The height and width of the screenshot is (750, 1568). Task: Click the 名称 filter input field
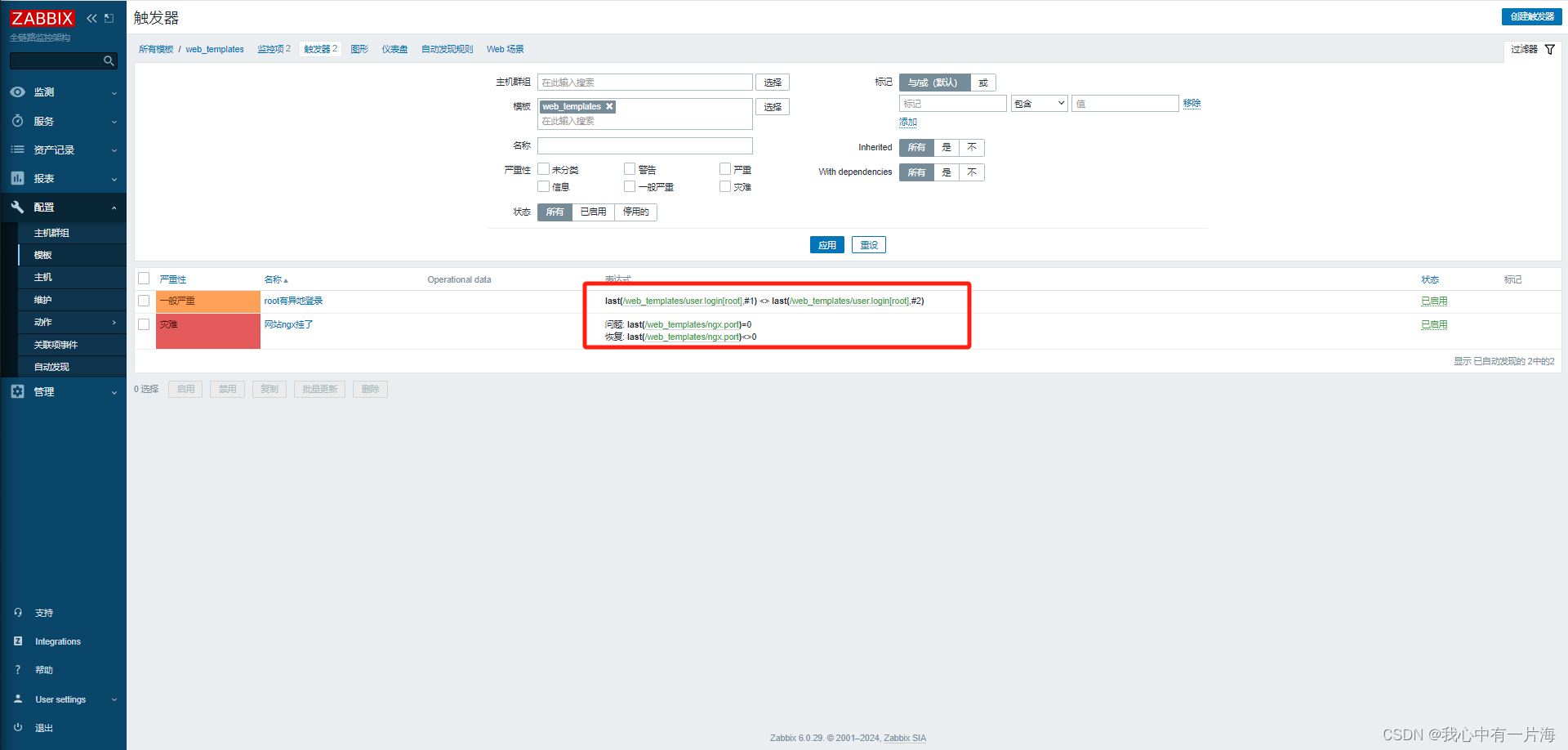pos(644,146)
